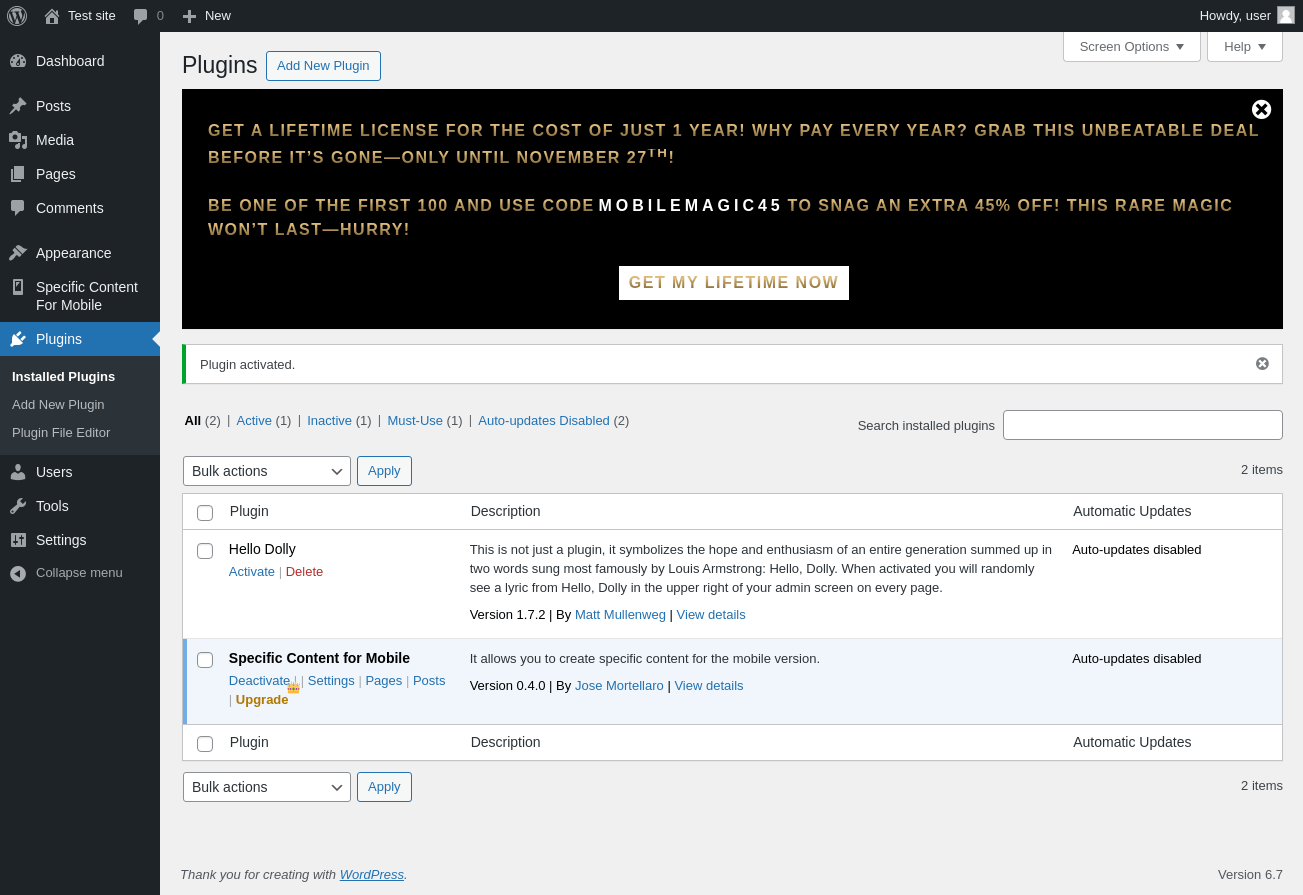This screenshot has width=1303, height=895.
Task: Click the Posts pushpin icon
Action: click(x=18, y=106)
